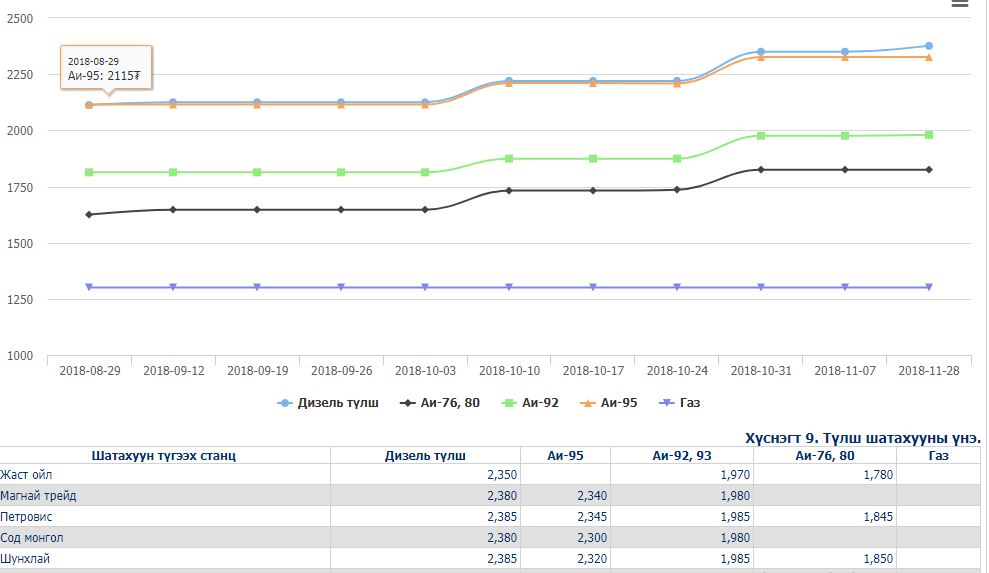Click Аи-92 square marker at 2018-08-29

[89, 172]
